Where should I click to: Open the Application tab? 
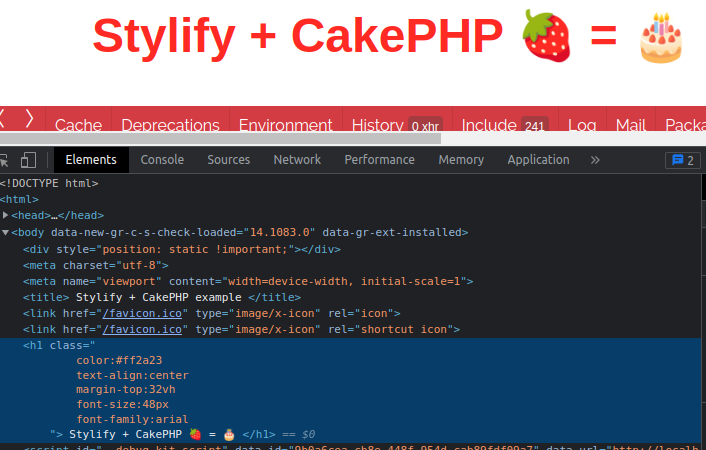(x=539, y=160)
